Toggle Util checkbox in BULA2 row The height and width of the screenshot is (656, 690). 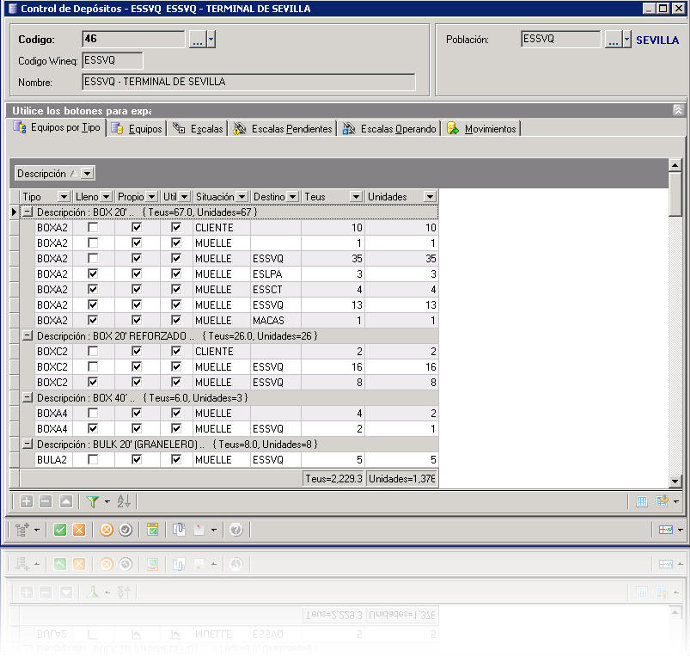[176, 459]
